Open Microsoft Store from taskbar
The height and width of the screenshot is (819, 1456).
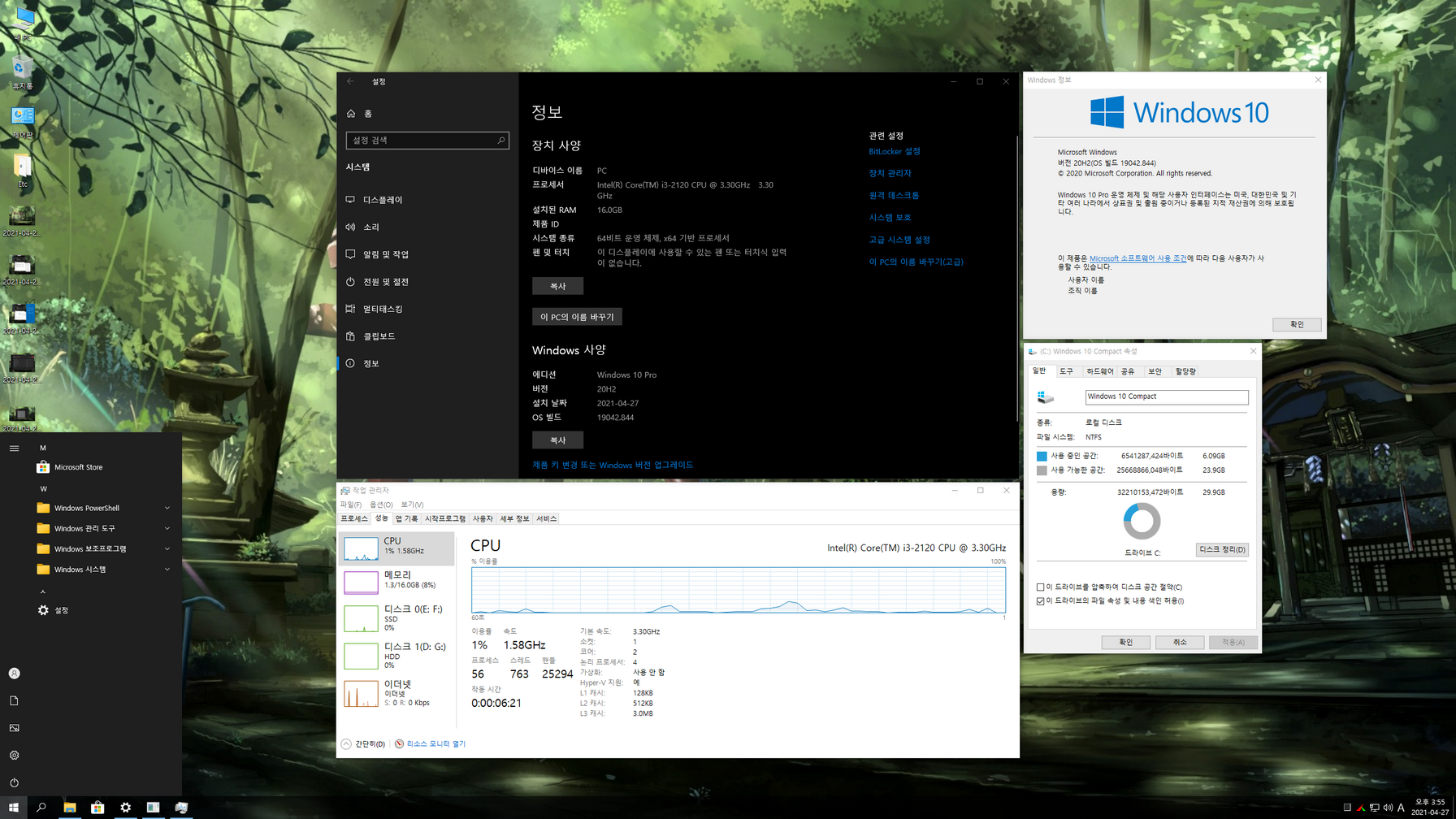(x=97, y=807)
